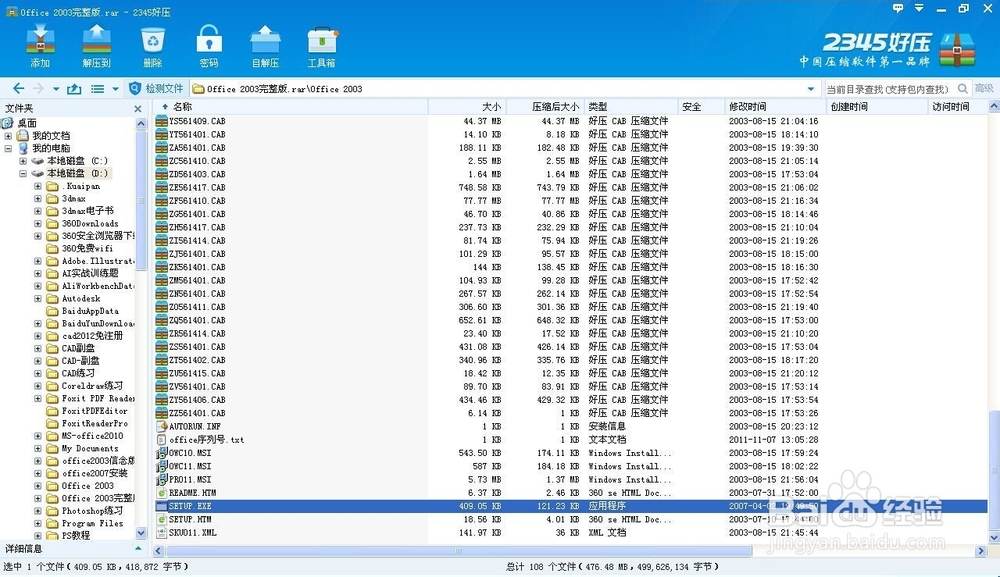
Task: Expand 本地磁盘 (C:) node
Action: click(23, 161)
